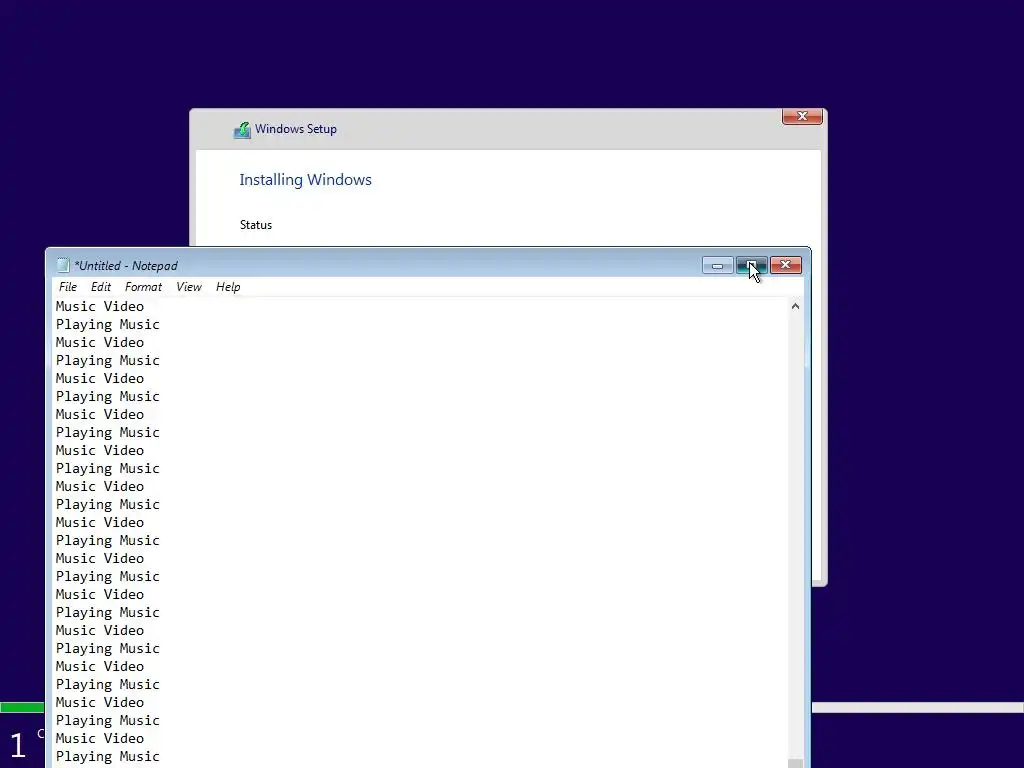Click the Notepad scrollbar up arrow
1024x768 pixels.
click(x=795, y=306)
